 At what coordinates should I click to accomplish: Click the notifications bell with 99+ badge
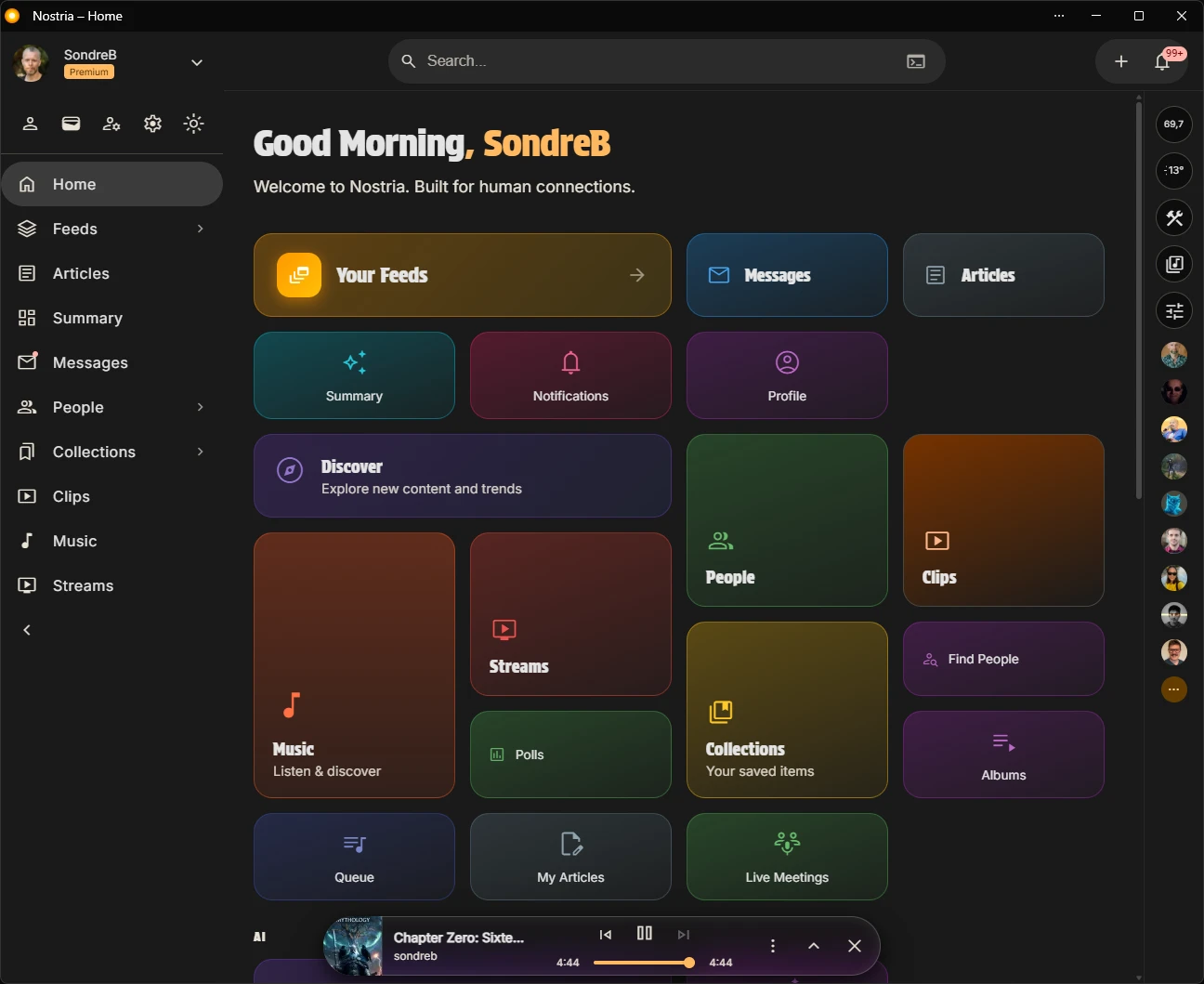tap(1162, 61)
